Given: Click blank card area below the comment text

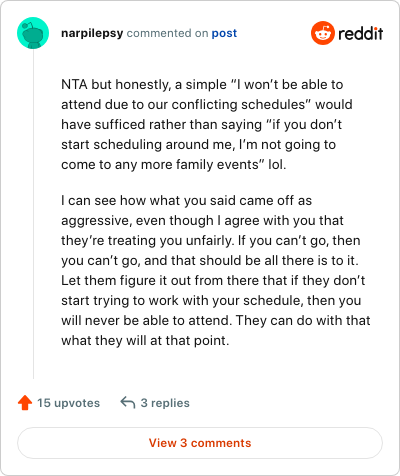Looking at the screenshot, I should point(213,365).
